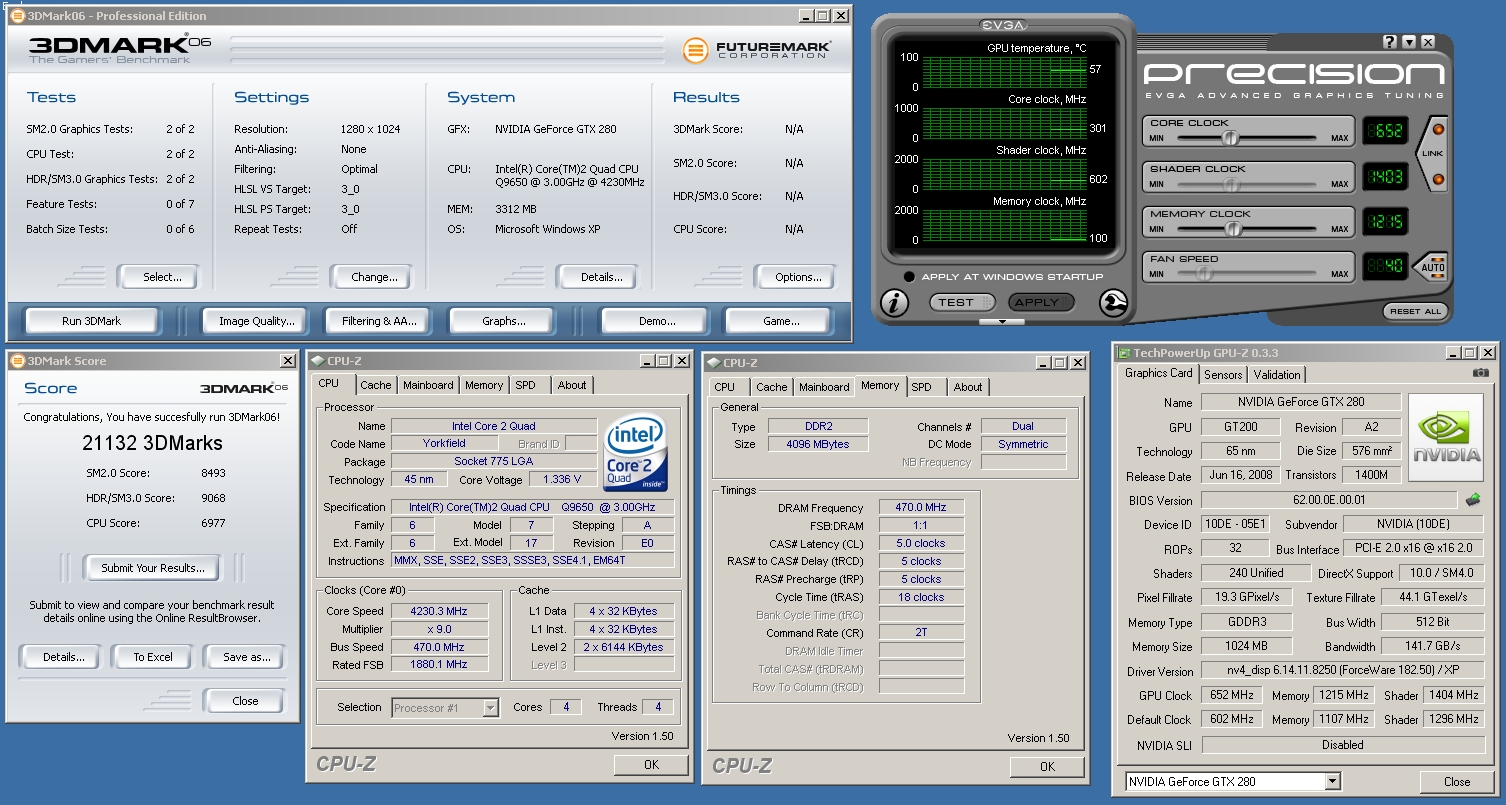Click Details... in 3DMark Score window
1506x805 pixels.
click(63, 657)
